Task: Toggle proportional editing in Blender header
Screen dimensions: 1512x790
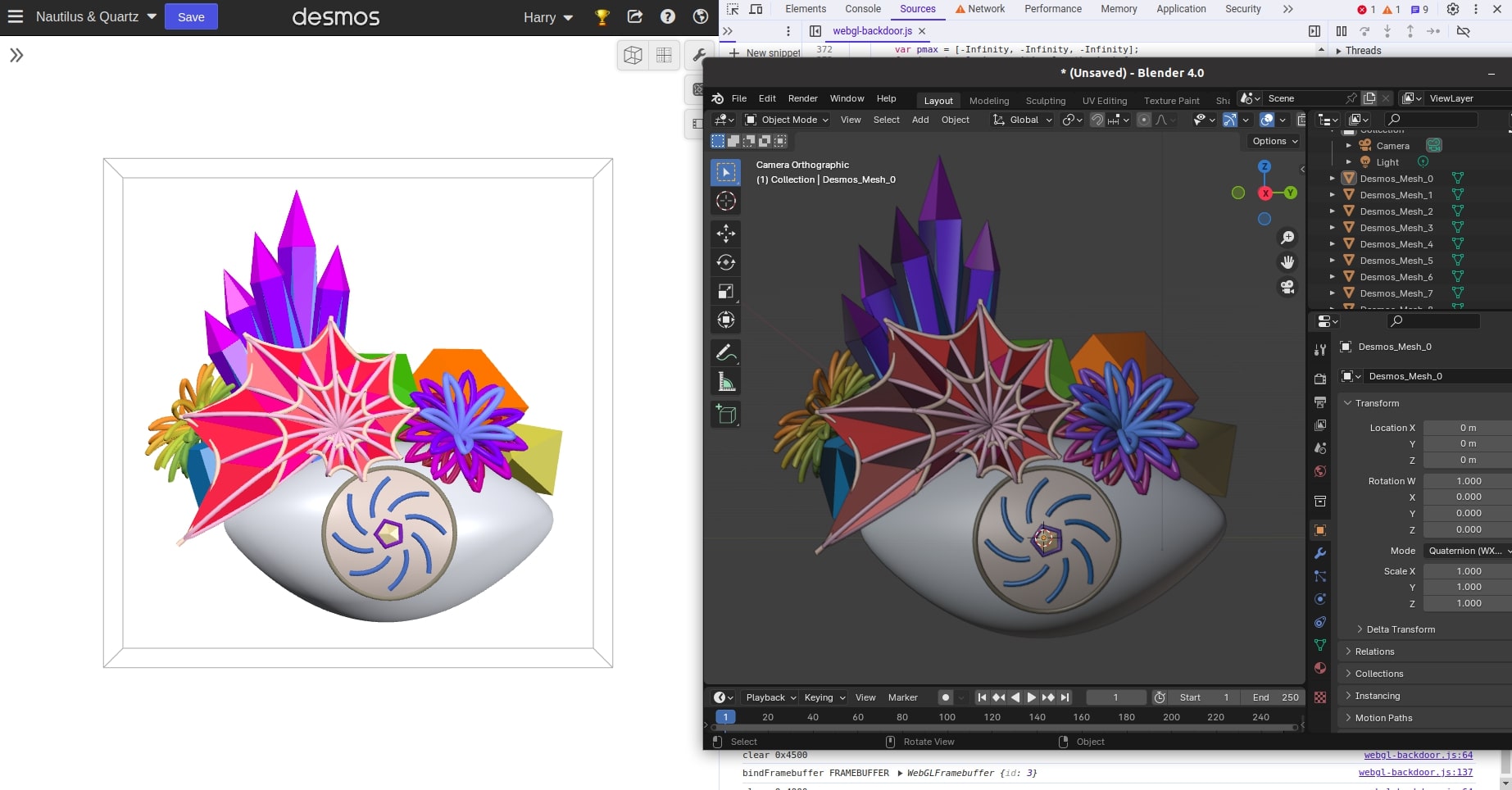Action: coord(1144,120)
